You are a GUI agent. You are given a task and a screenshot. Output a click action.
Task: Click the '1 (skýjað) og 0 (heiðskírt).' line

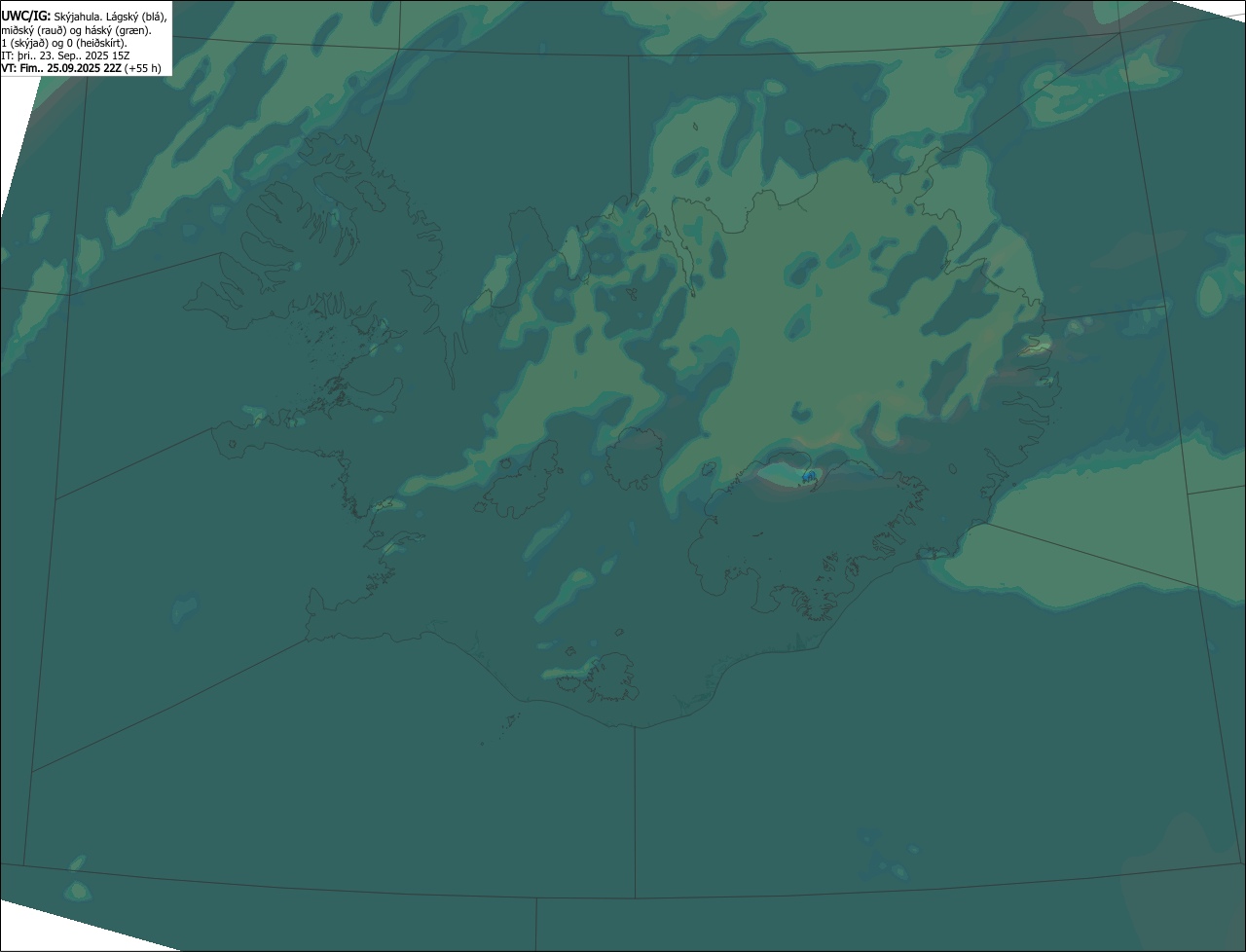(64, 43)
